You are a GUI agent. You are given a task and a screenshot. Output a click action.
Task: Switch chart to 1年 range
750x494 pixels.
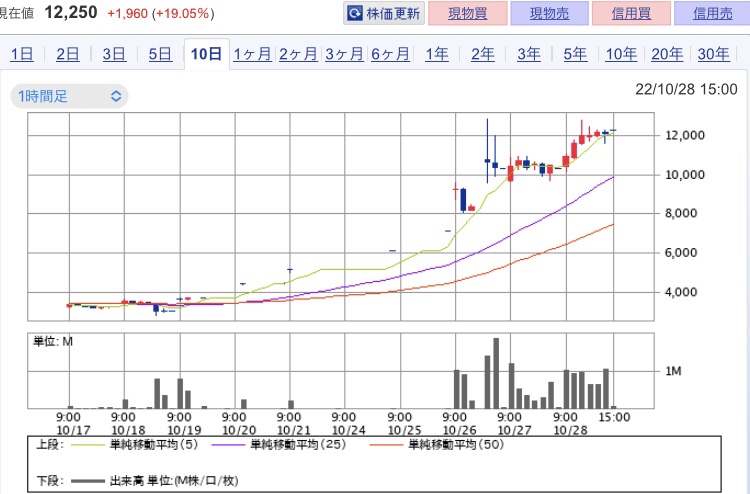tap(437, 54)
